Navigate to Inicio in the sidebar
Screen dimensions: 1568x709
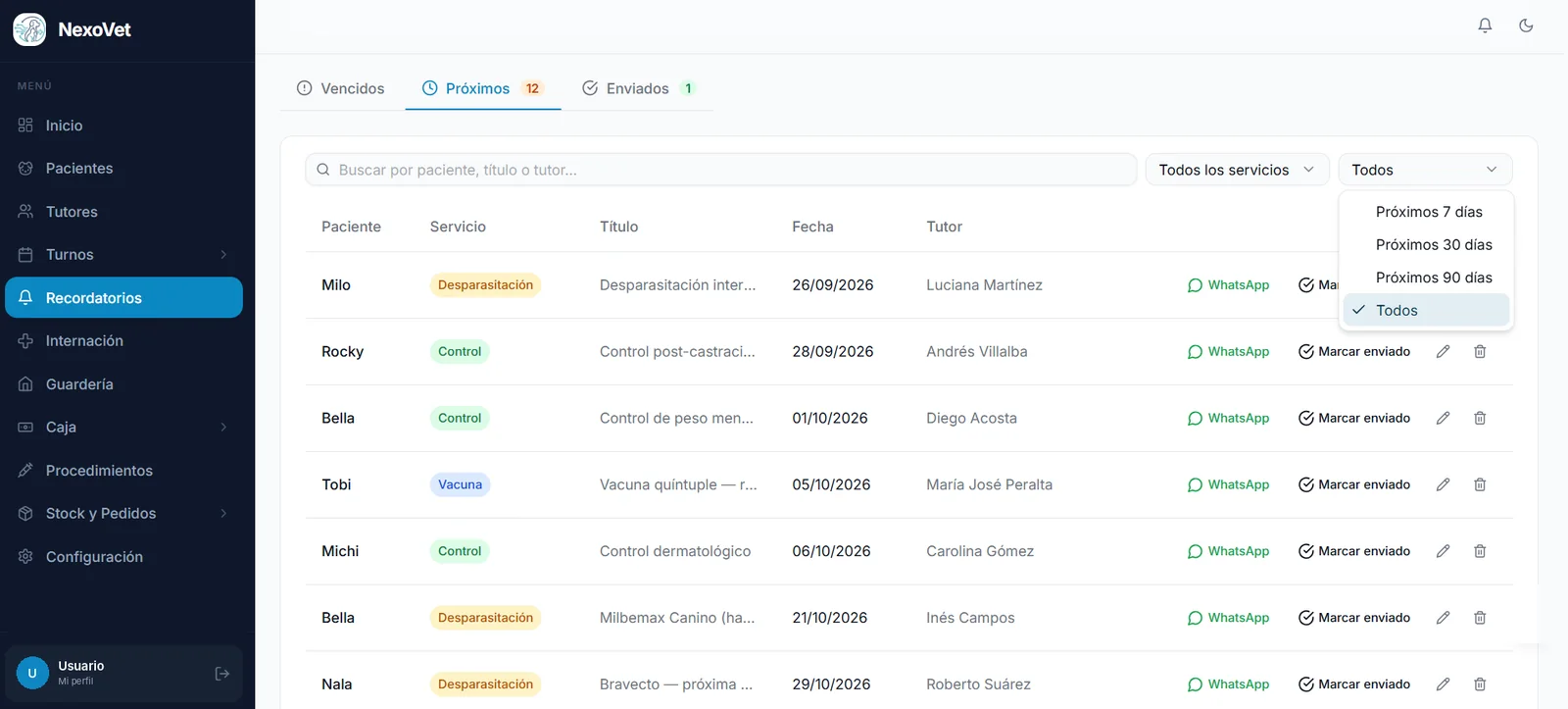click(123, 126)
